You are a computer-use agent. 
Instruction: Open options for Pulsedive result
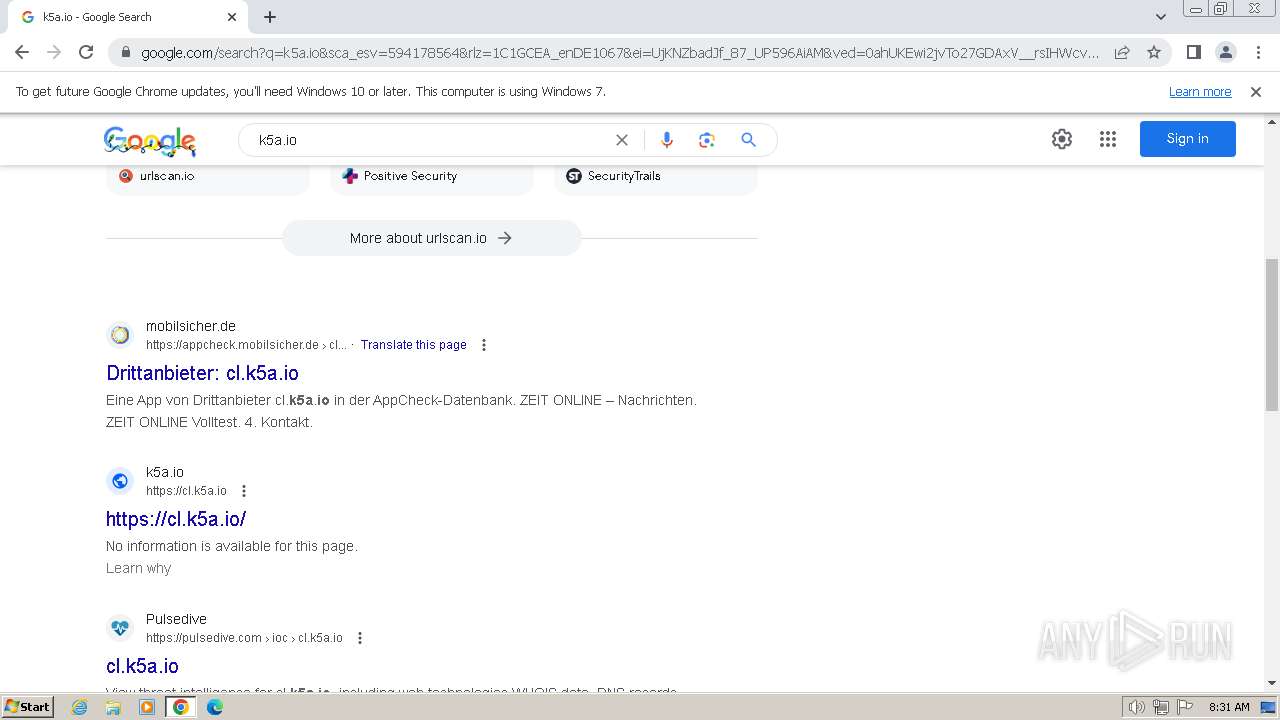360,638
